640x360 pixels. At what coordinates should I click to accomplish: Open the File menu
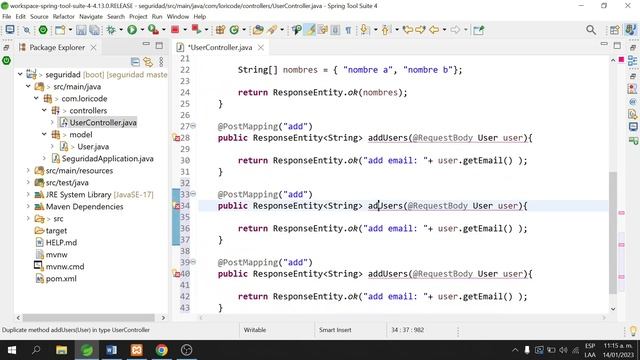pos(7,17)
